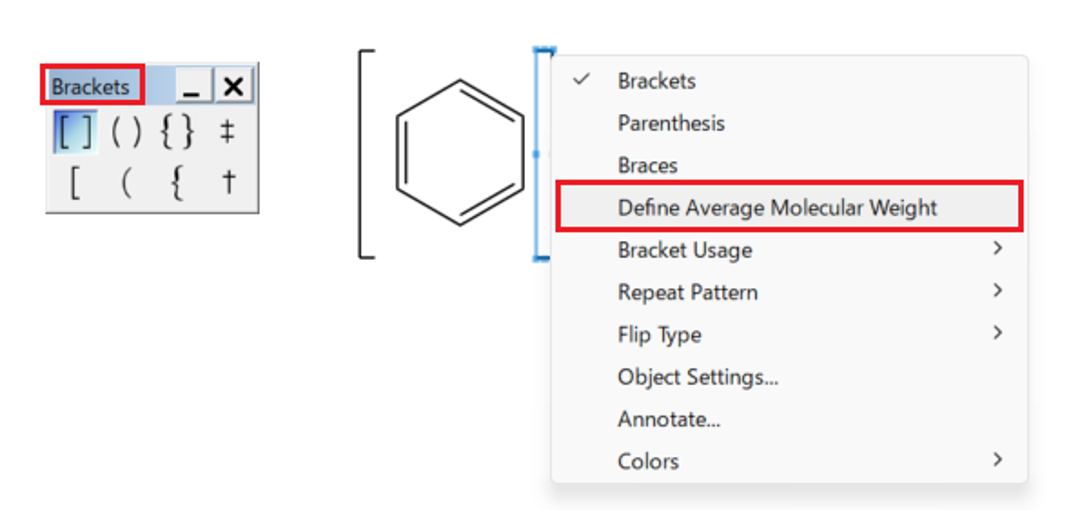Click Define Average Molecular Weight

777,208
